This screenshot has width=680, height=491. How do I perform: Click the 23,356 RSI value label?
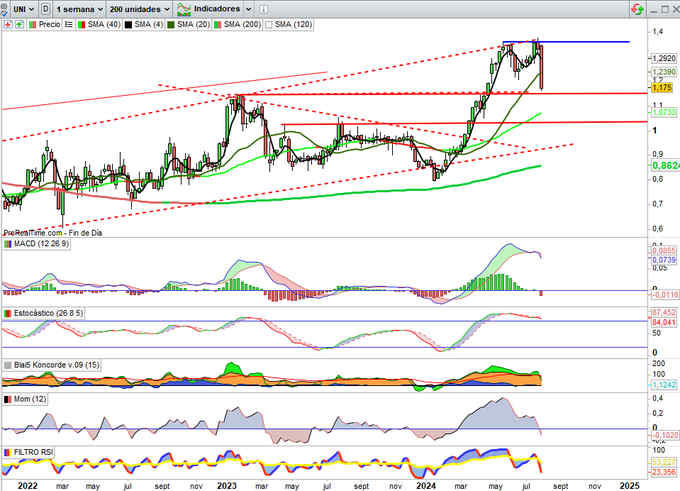664,472
